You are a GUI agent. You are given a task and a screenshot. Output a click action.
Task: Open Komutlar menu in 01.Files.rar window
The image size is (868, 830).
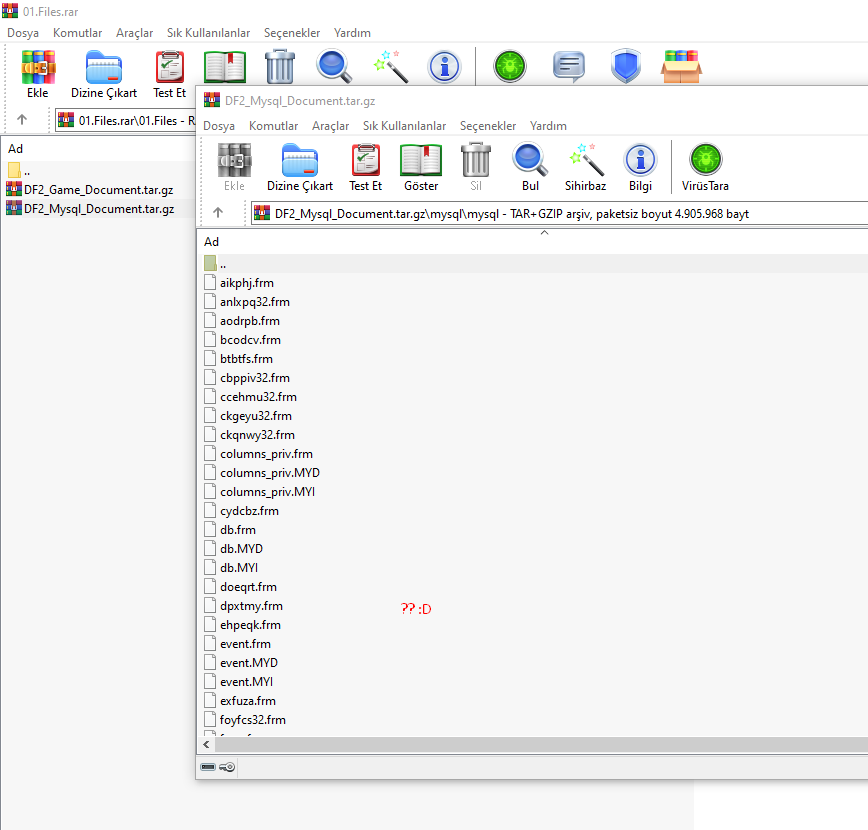coord(78,33)
